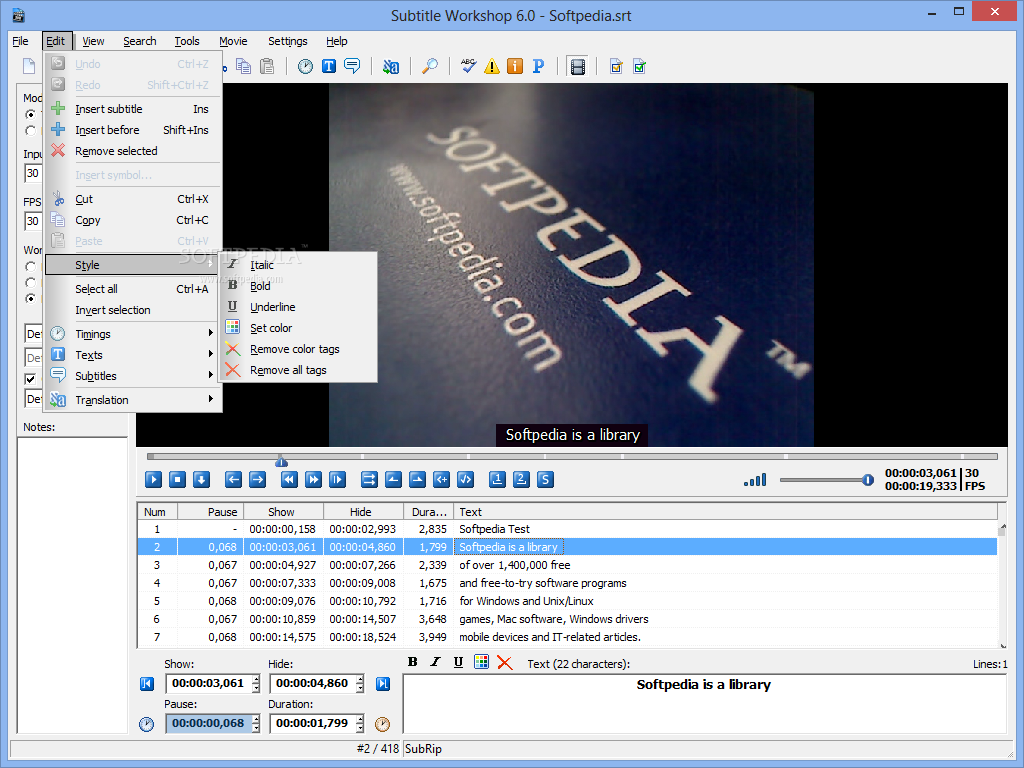
Task: Apply Bold using the B editor button
Action: pyautogui.click(x=413, y=662)
